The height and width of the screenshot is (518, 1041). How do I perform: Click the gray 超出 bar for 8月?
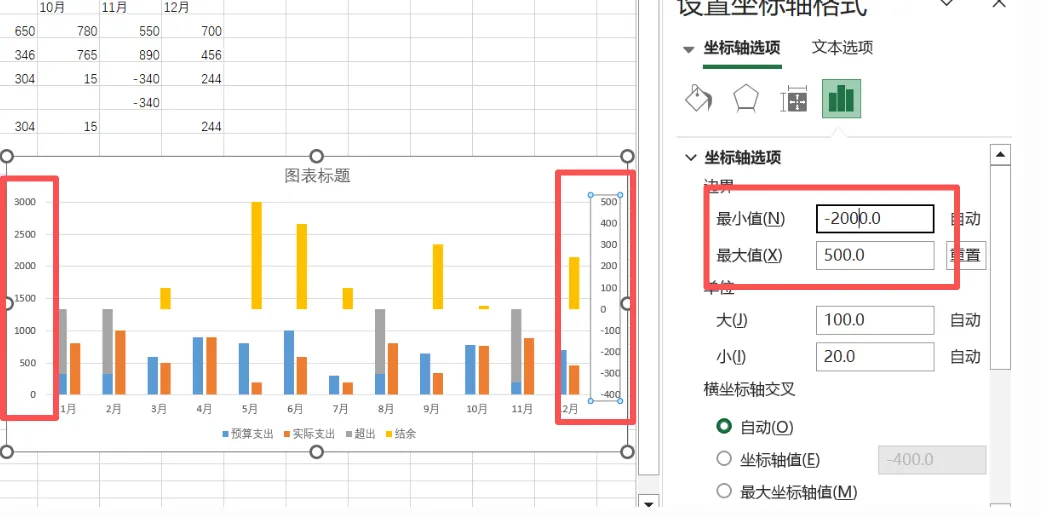pyautogui.click(x=380, y=341)
